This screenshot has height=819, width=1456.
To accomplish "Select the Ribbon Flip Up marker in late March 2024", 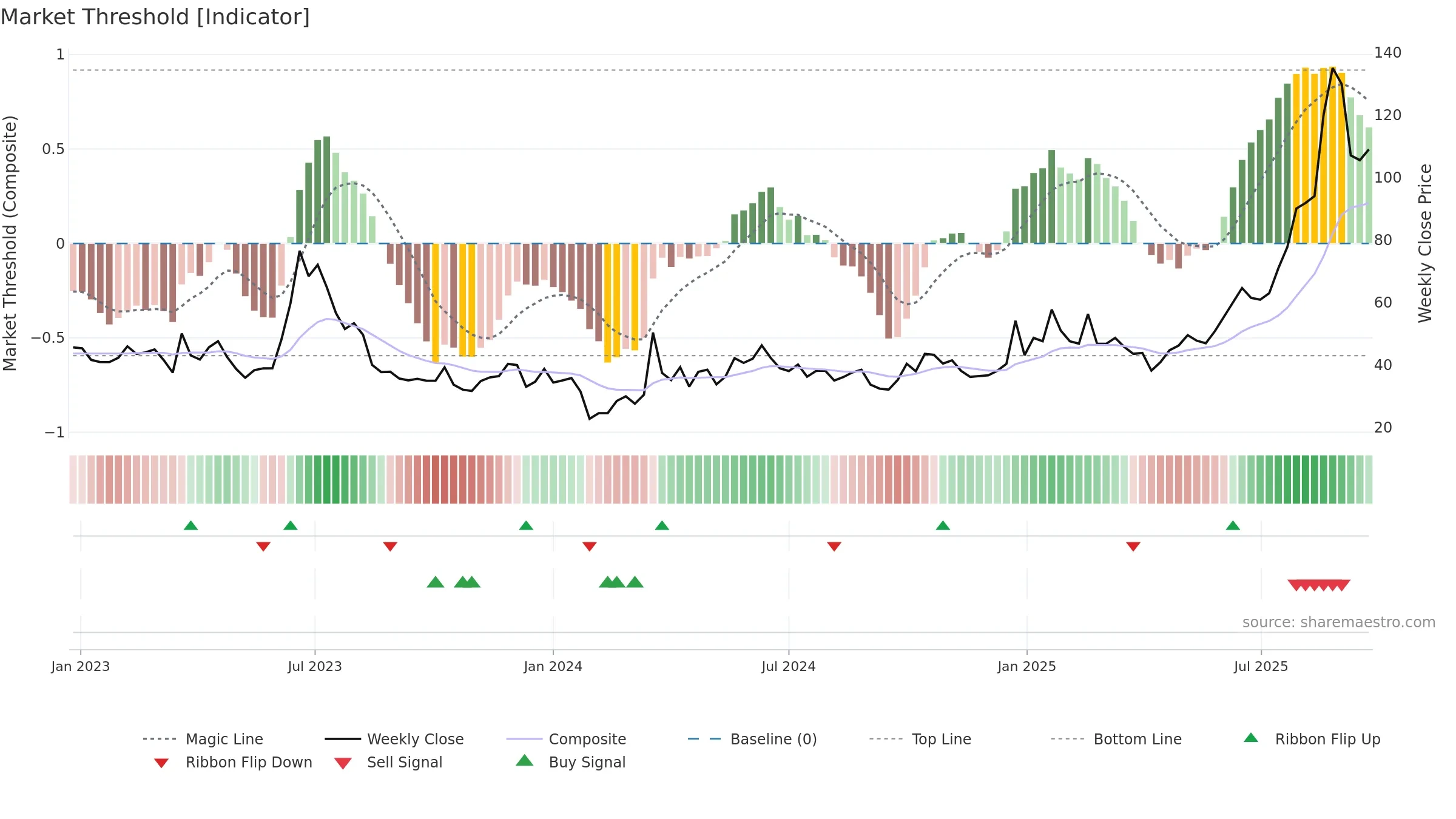I will click(662, 525).
